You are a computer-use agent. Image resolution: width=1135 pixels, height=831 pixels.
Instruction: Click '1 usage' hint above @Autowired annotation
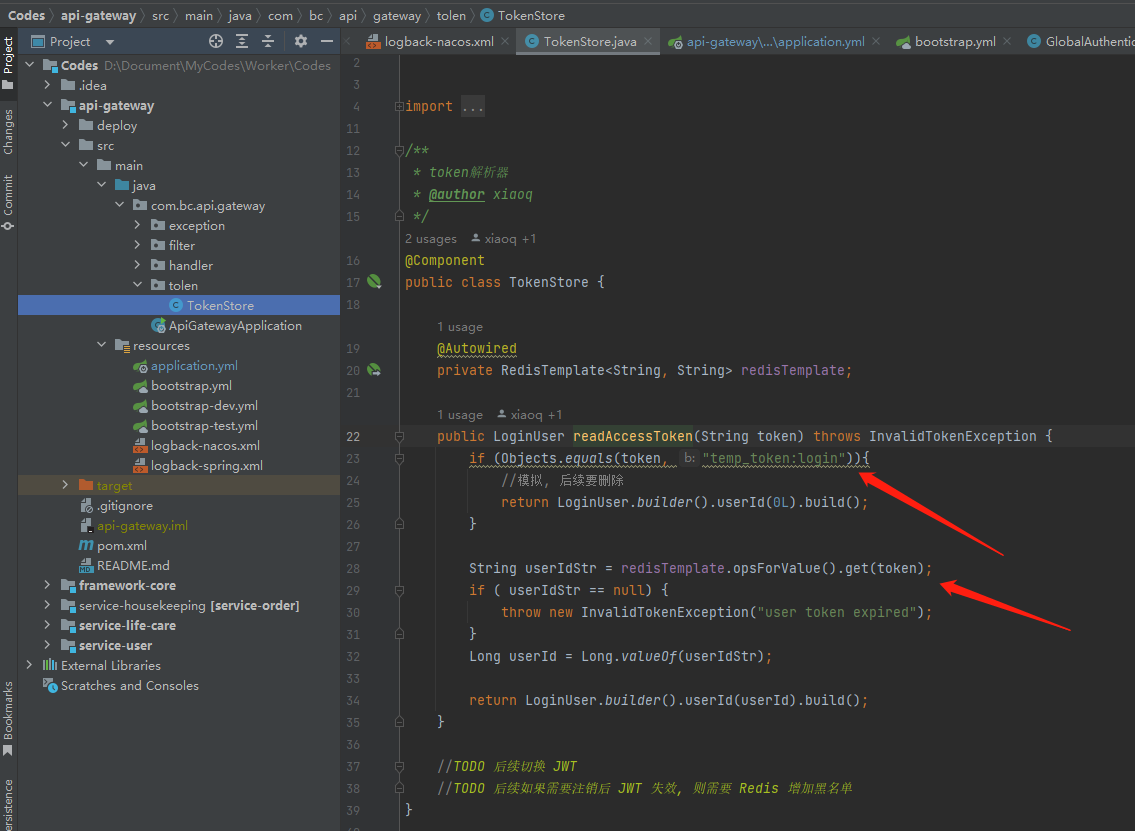(460, 327)
